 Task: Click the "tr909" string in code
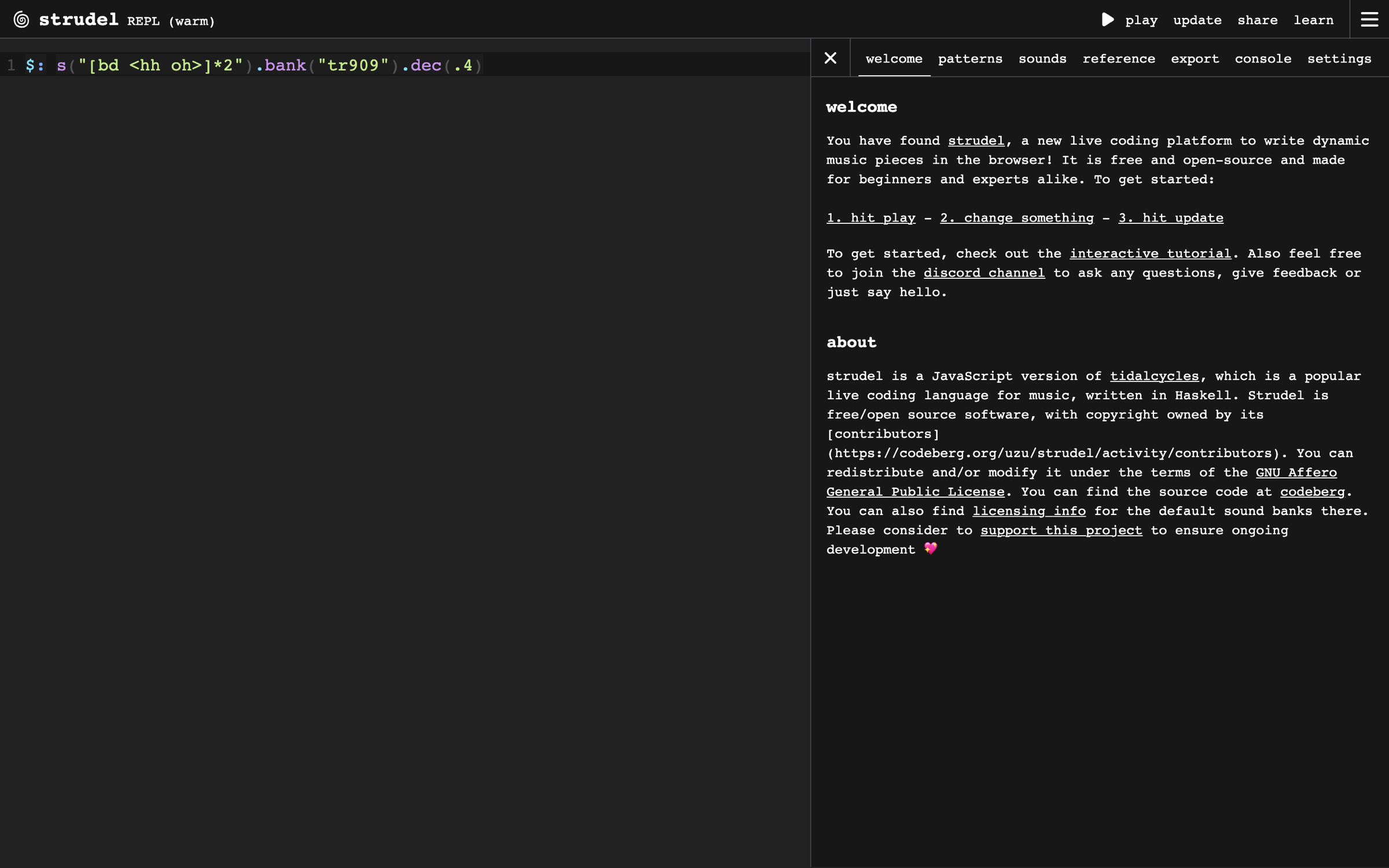pos(353,65)
